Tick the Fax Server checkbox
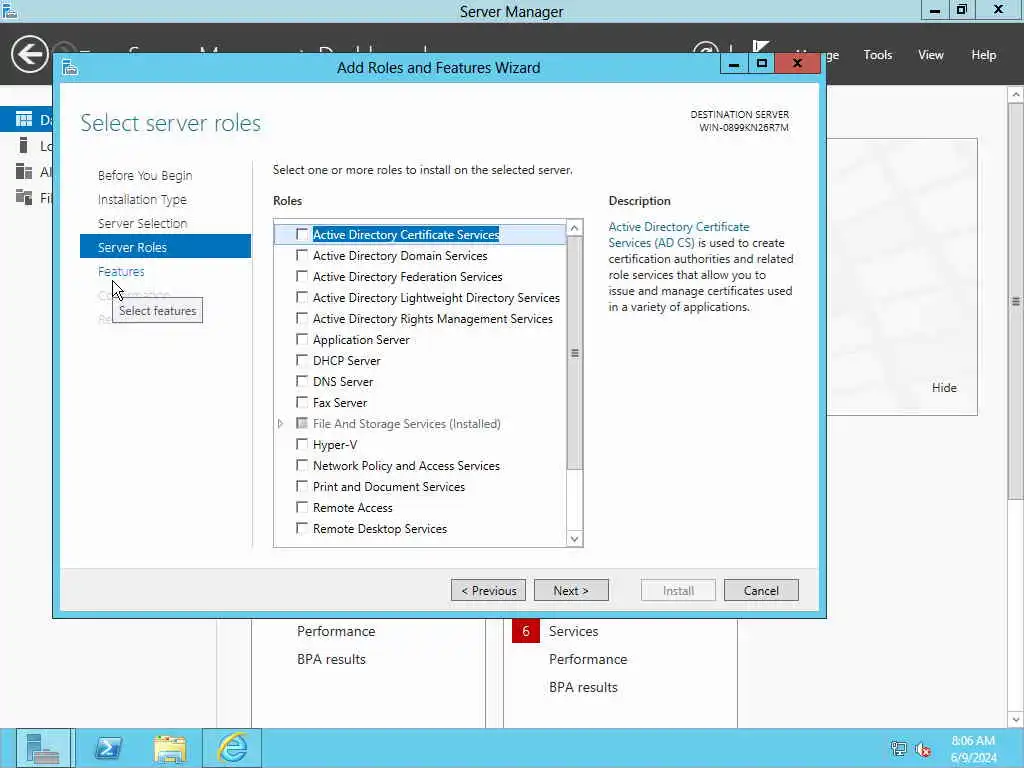1024x768 pixels. [x=302, y=402]
